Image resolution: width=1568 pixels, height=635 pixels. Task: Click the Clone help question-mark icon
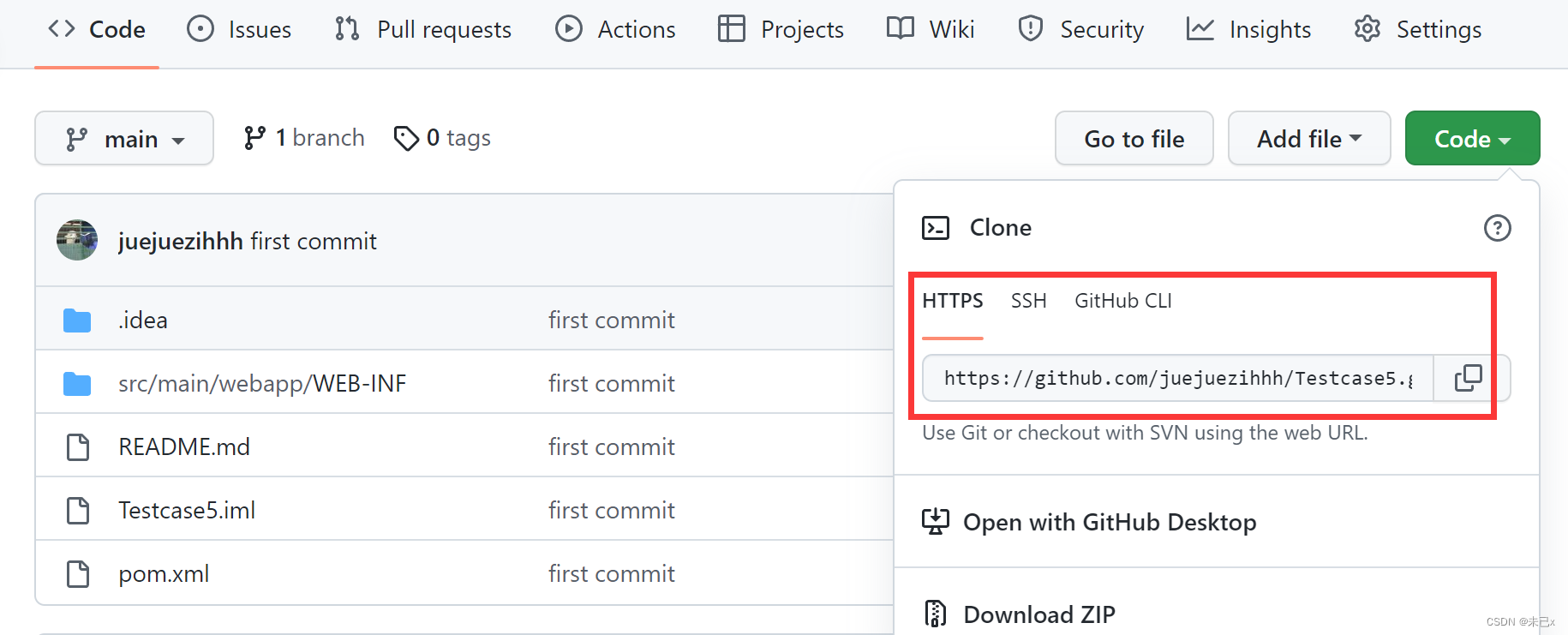point(1497,228)
